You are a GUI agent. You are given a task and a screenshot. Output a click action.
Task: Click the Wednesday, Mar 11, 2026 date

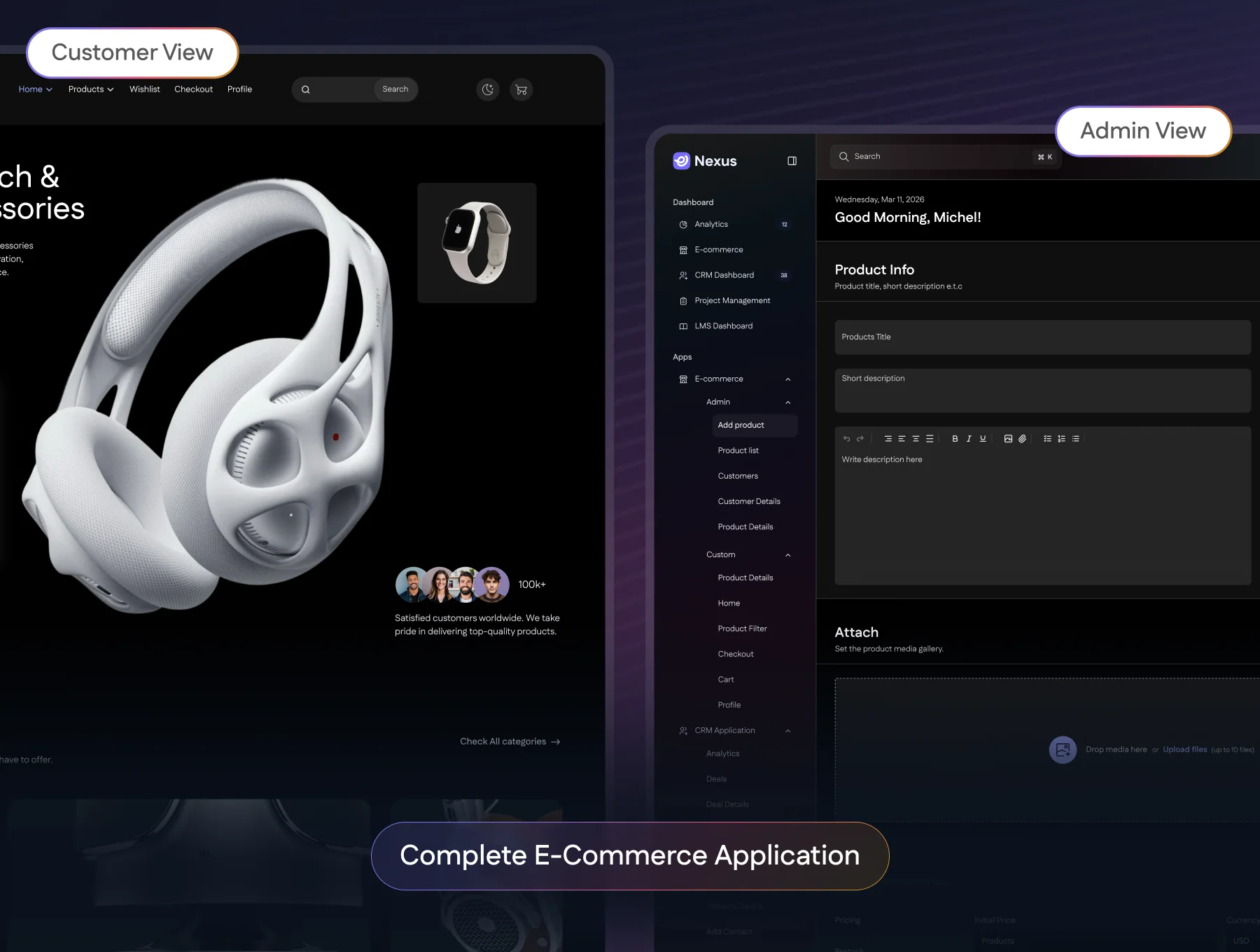click(879, 199)
